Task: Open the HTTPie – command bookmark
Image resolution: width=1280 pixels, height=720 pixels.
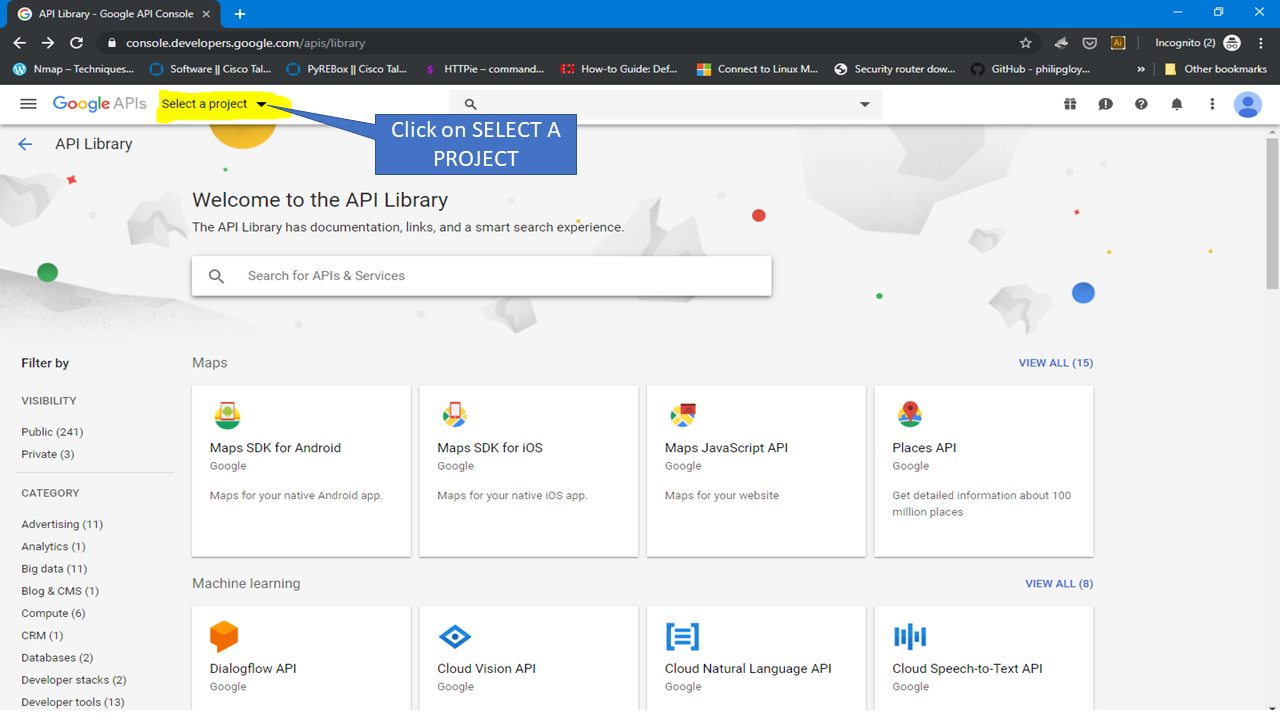Action: pos(484,69)
